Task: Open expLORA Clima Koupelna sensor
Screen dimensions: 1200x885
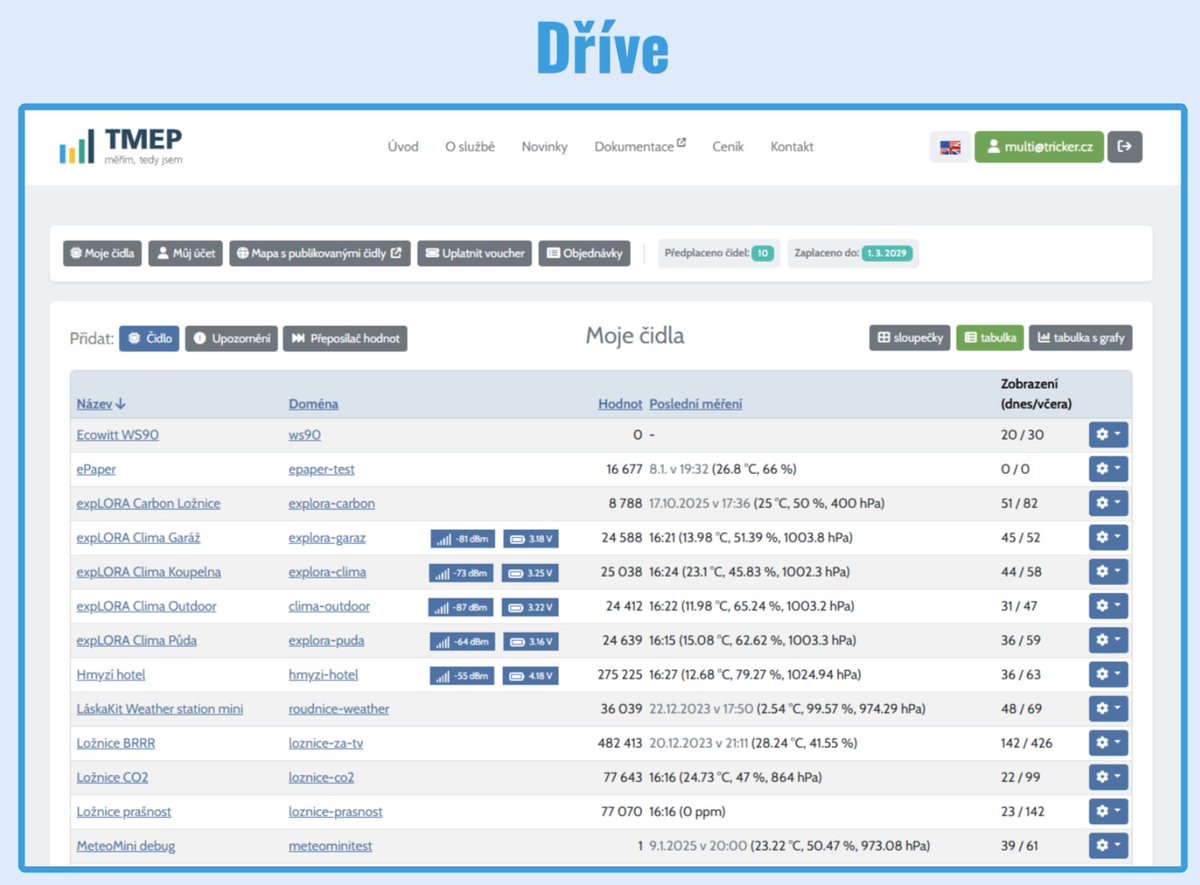Action: pyautogui.click(x=149, y=572)
